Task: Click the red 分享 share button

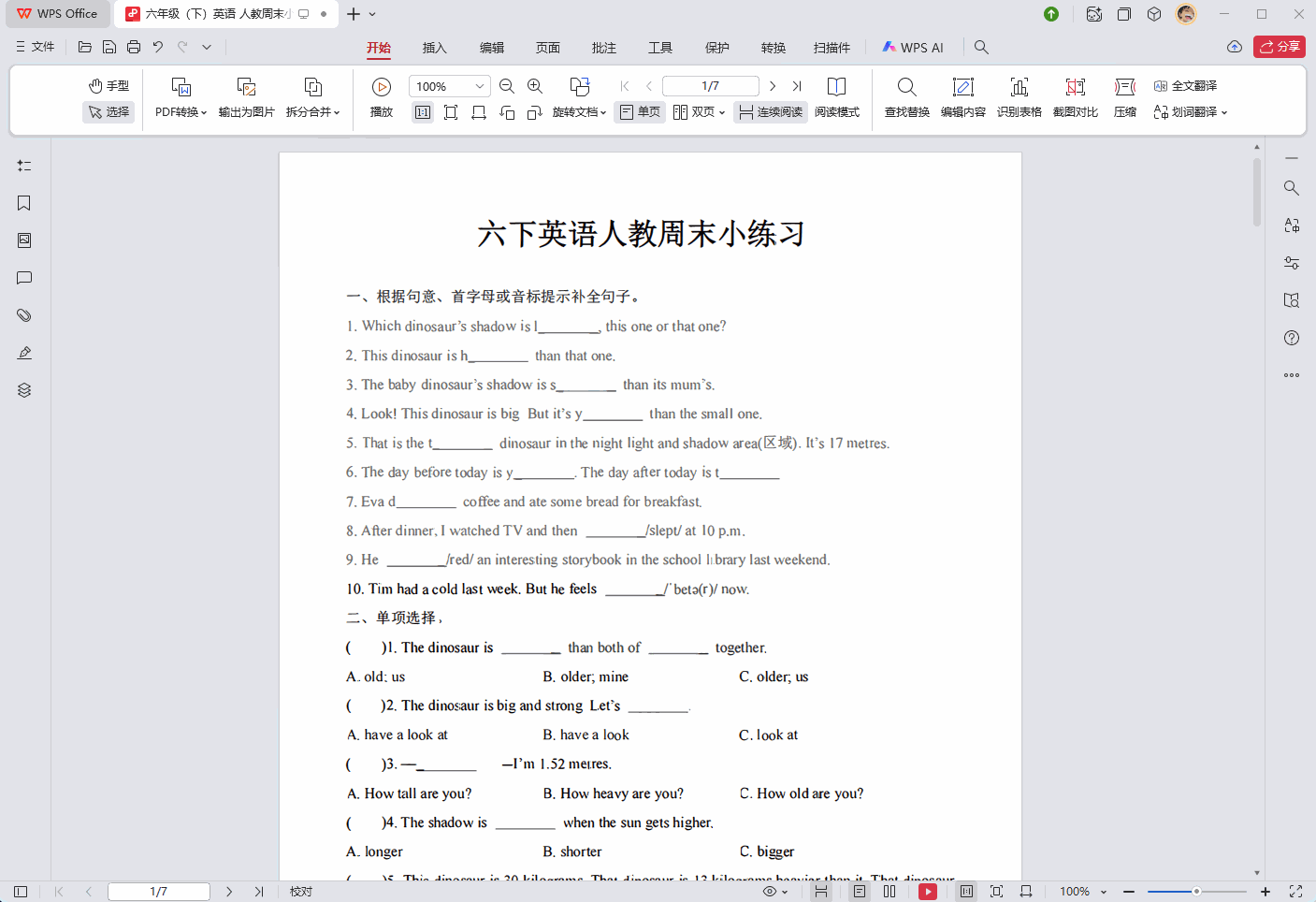Action: coord(1279,46)
